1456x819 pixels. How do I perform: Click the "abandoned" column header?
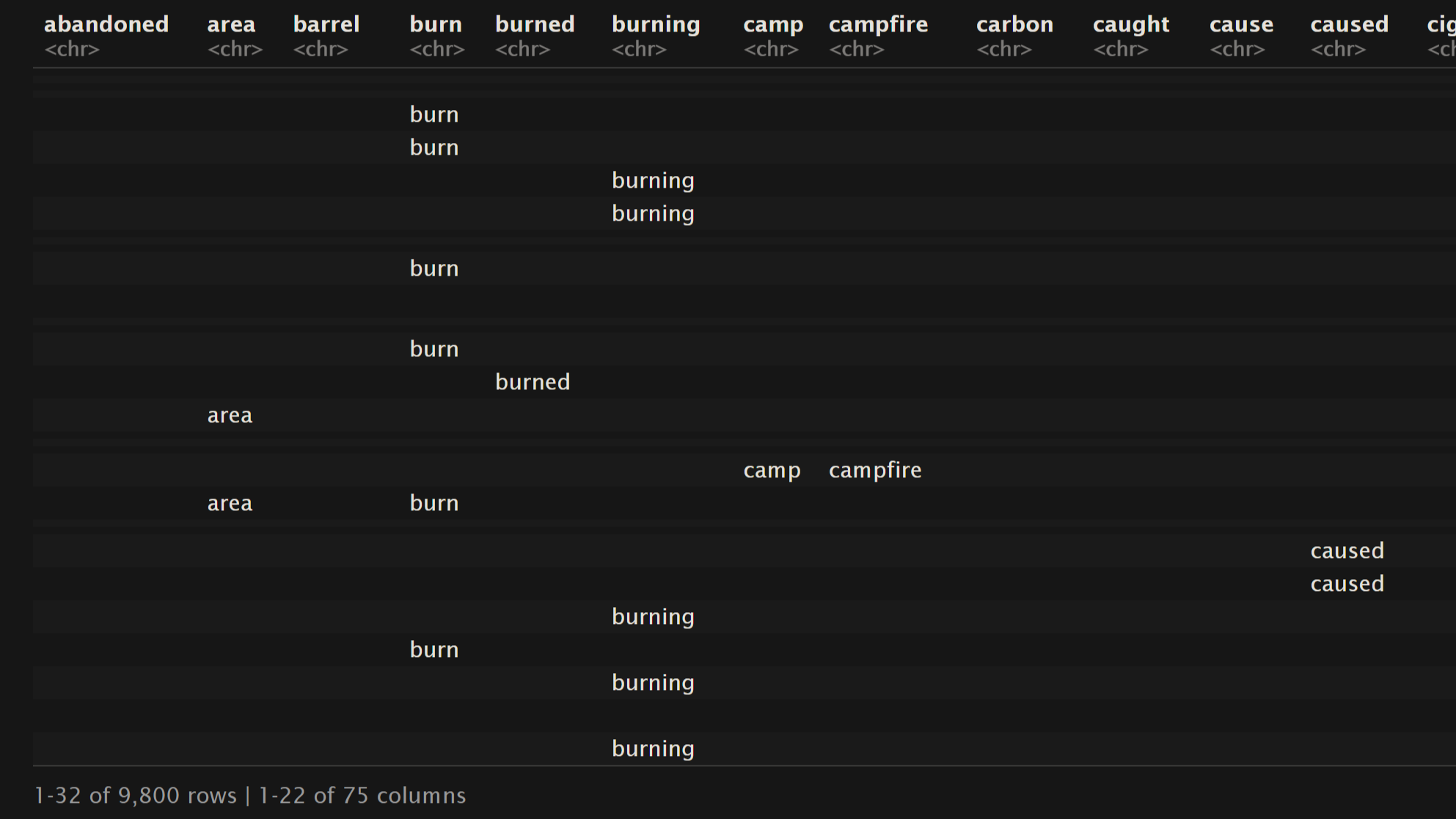106,25
